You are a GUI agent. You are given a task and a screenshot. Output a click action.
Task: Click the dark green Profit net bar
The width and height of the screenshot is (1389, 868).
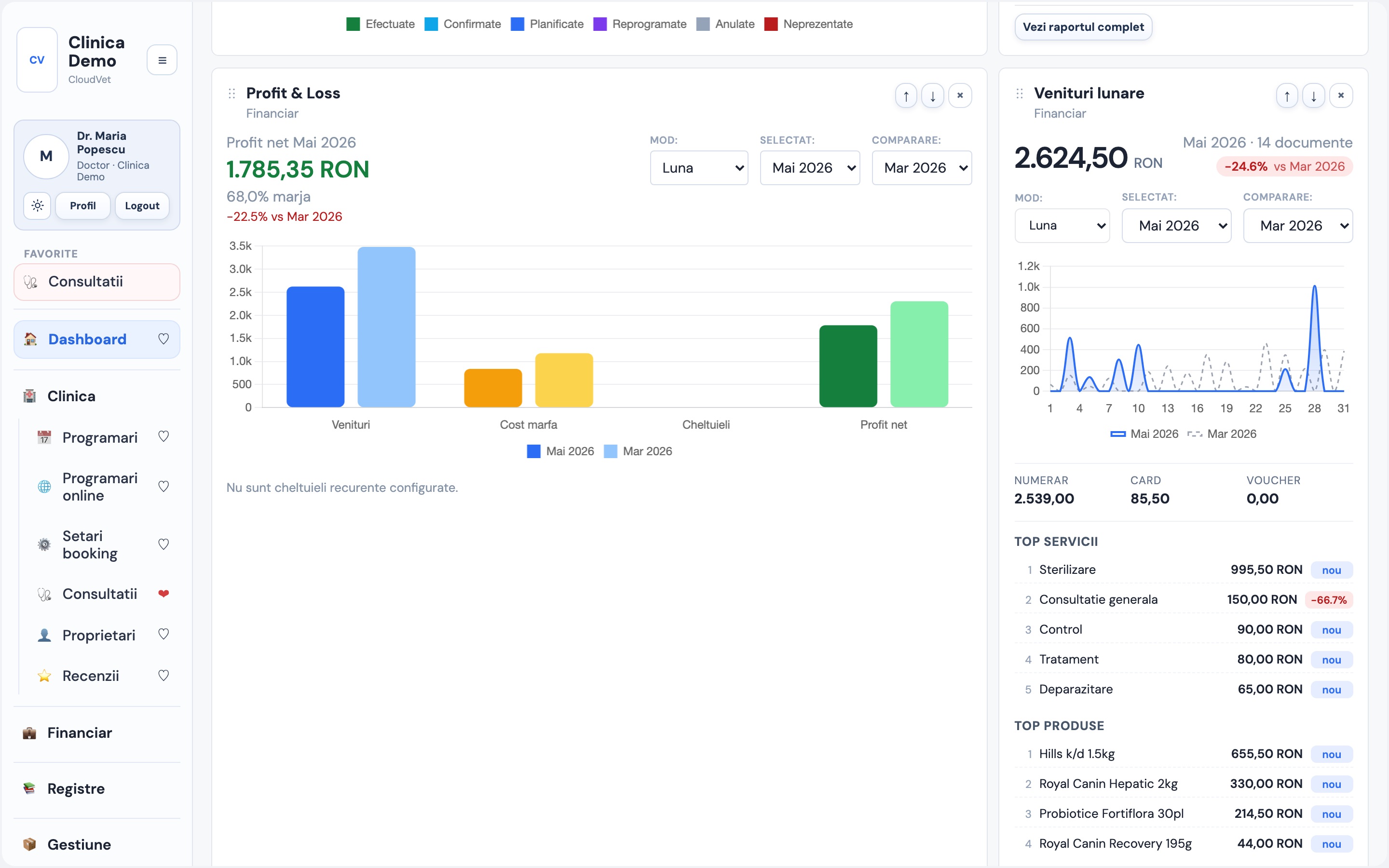click(x=848, y=366)
